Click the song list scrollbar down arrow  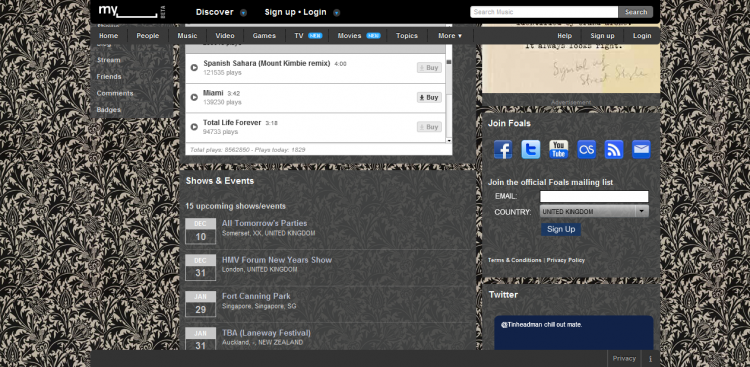tap(449, 141)
